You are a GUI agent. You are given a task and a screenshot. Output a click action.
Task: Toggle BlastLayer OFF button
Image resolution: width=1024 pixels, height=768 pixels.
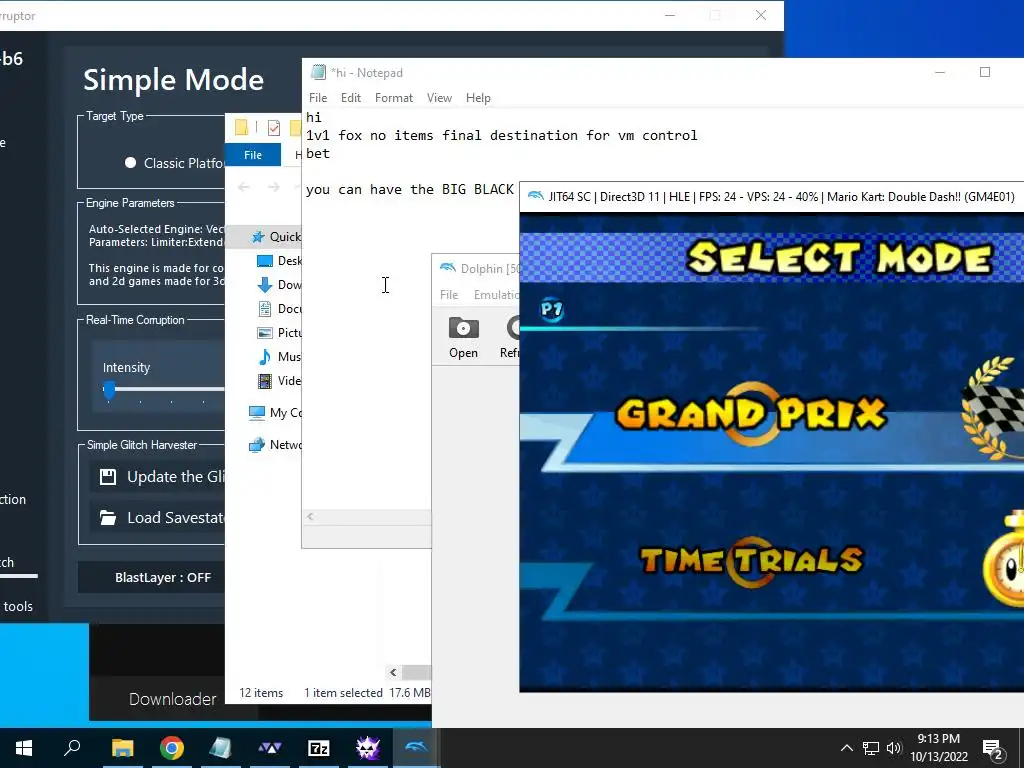(x=152, y=577)
